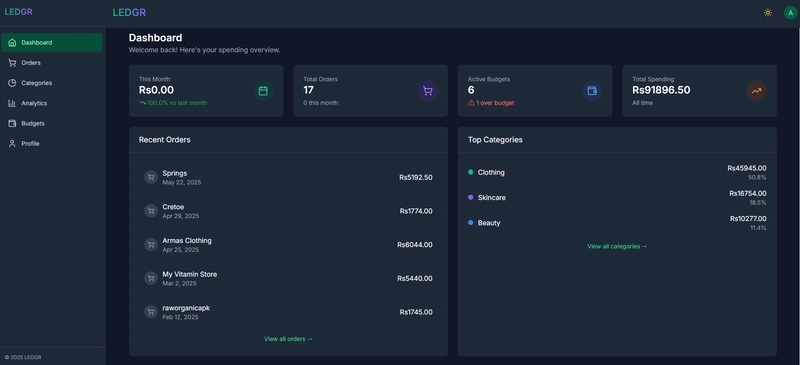Image resolution: width=800 pixels, height=365 pixels.
Task: Open the Dashboard menu item
Action: (x=52, y=43)
